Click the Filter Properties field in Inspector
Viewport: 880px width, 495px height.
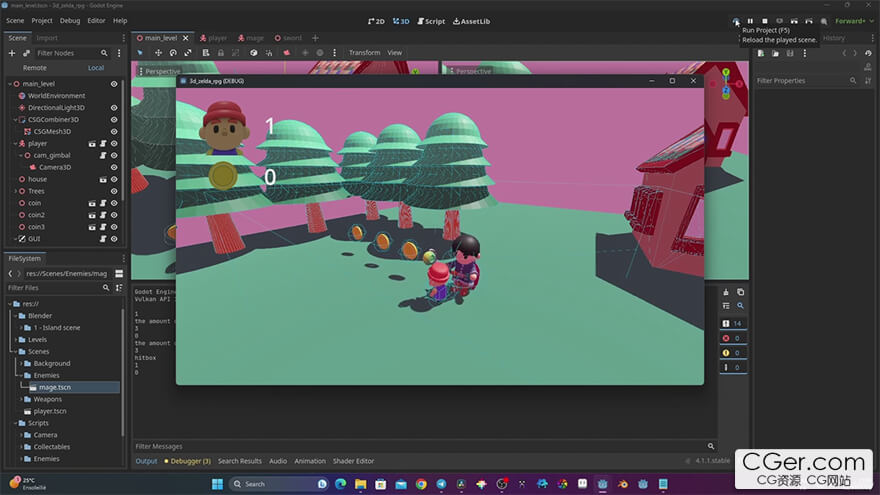click(x=806, y=81)
